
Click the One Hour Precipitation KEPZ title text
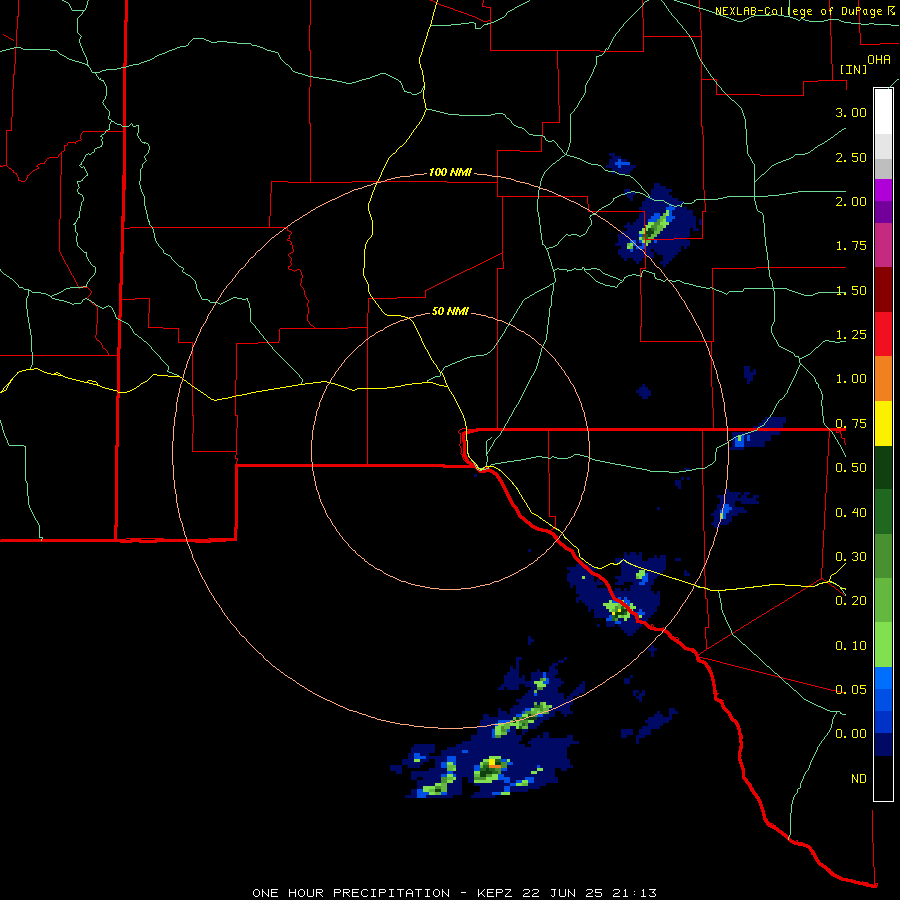pos(454,893)
